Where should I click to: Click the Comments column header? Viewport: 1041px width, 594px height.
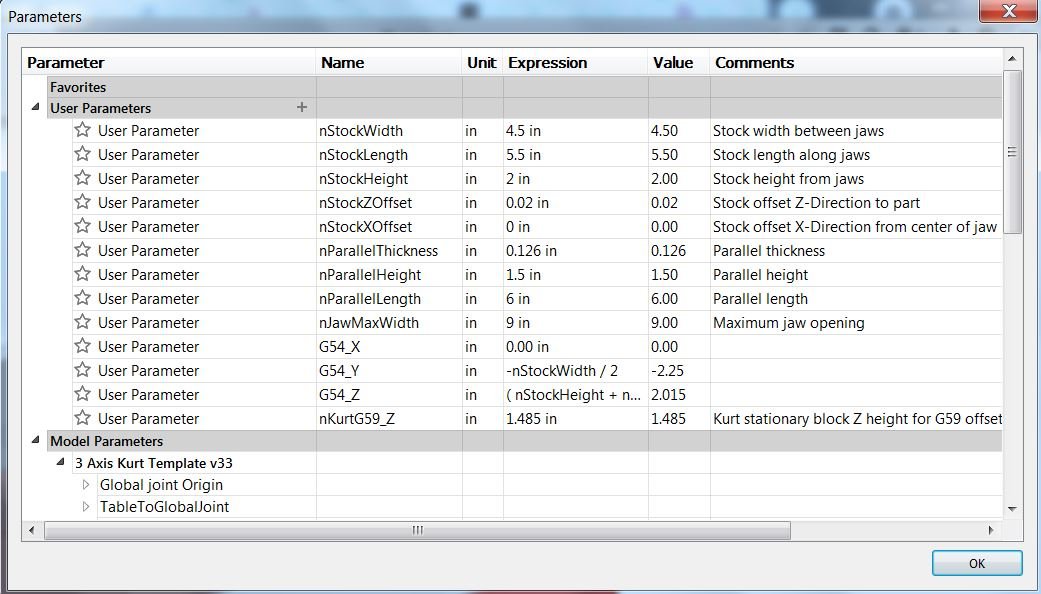tap(856, 62)
